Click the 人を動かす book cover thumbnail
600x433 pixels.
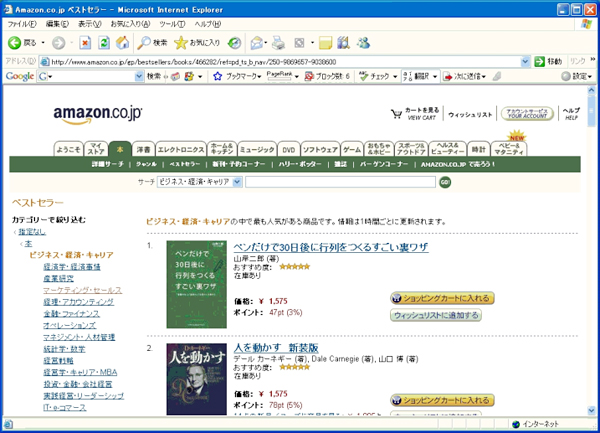197,379
